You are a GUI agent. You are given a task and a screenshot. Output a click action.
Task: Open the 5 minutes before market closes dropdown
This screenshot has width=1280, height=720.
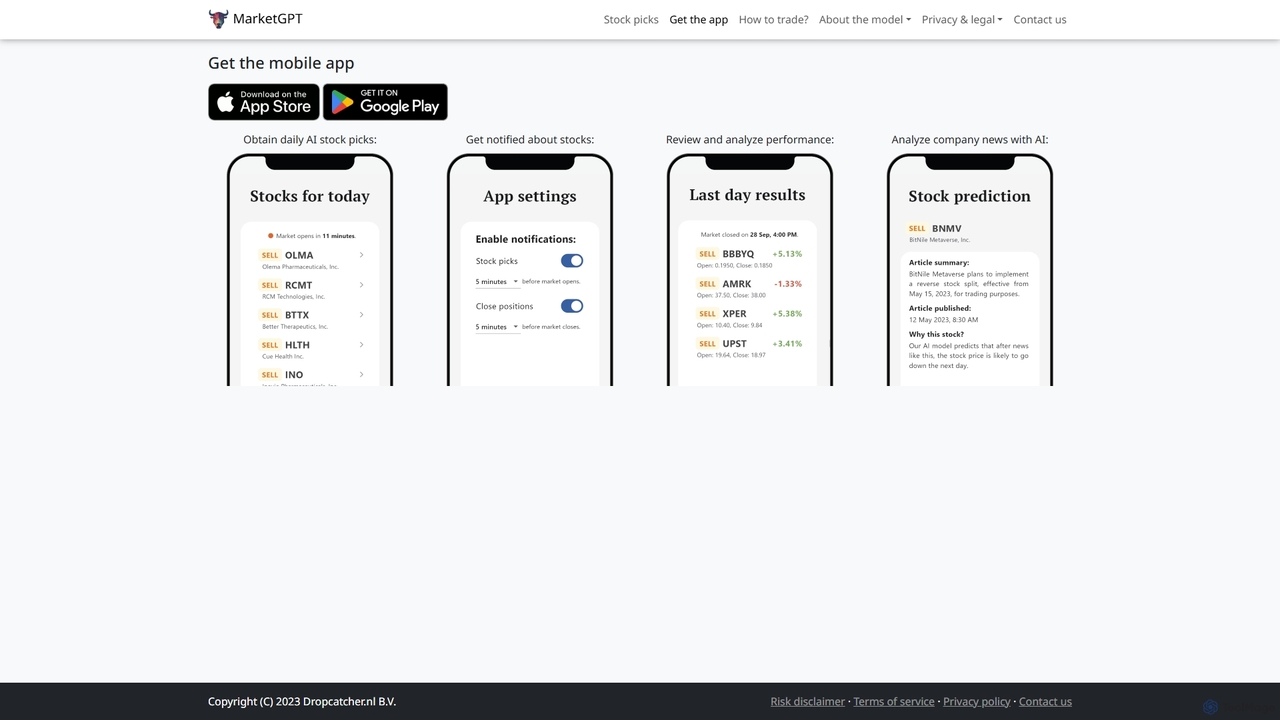tap(497, 327)
